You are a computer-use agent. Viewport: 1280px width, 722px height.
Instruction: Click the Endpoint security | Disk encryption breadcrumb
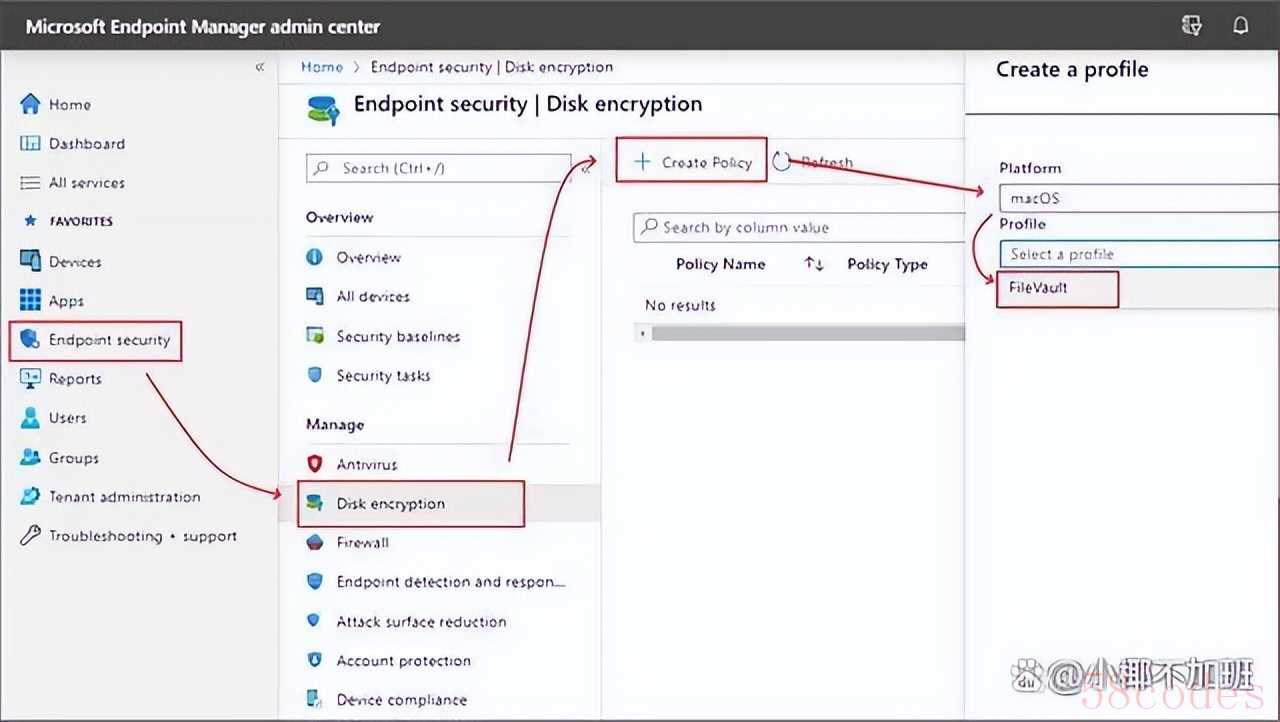click(x=492, y=67)
